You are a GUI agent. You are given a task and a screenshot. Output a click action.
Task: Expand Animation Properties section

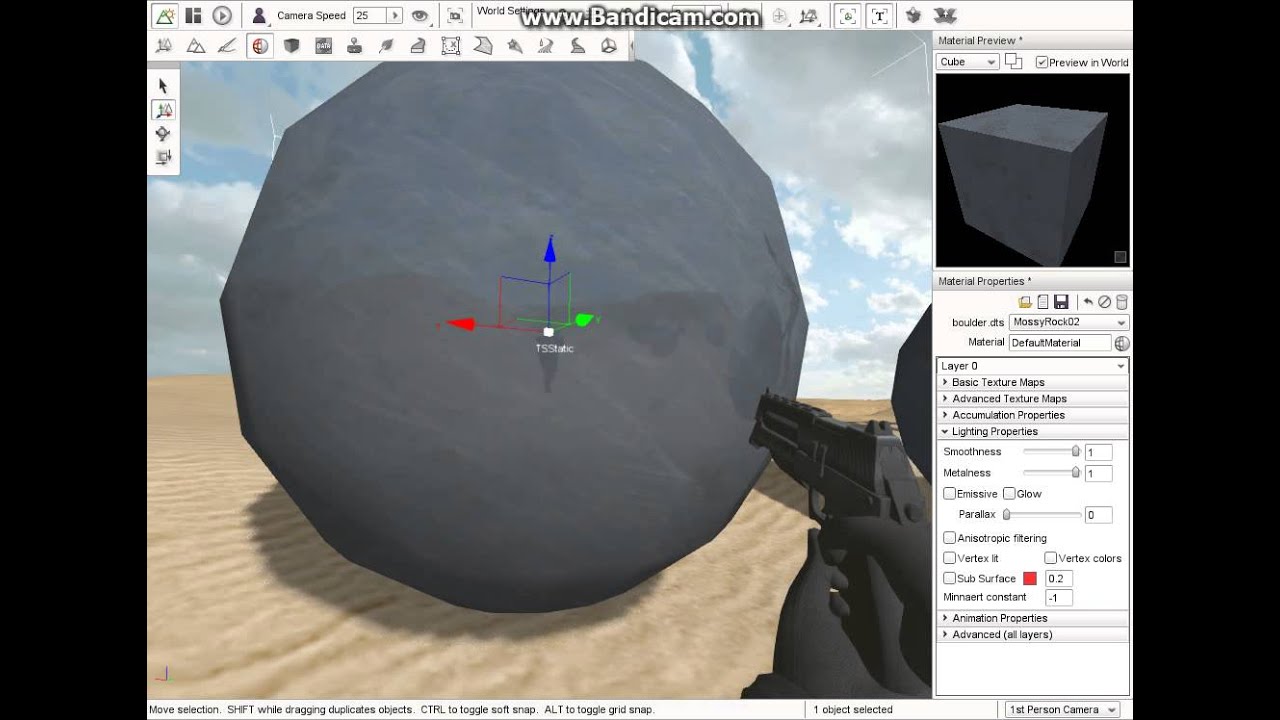1033,618
